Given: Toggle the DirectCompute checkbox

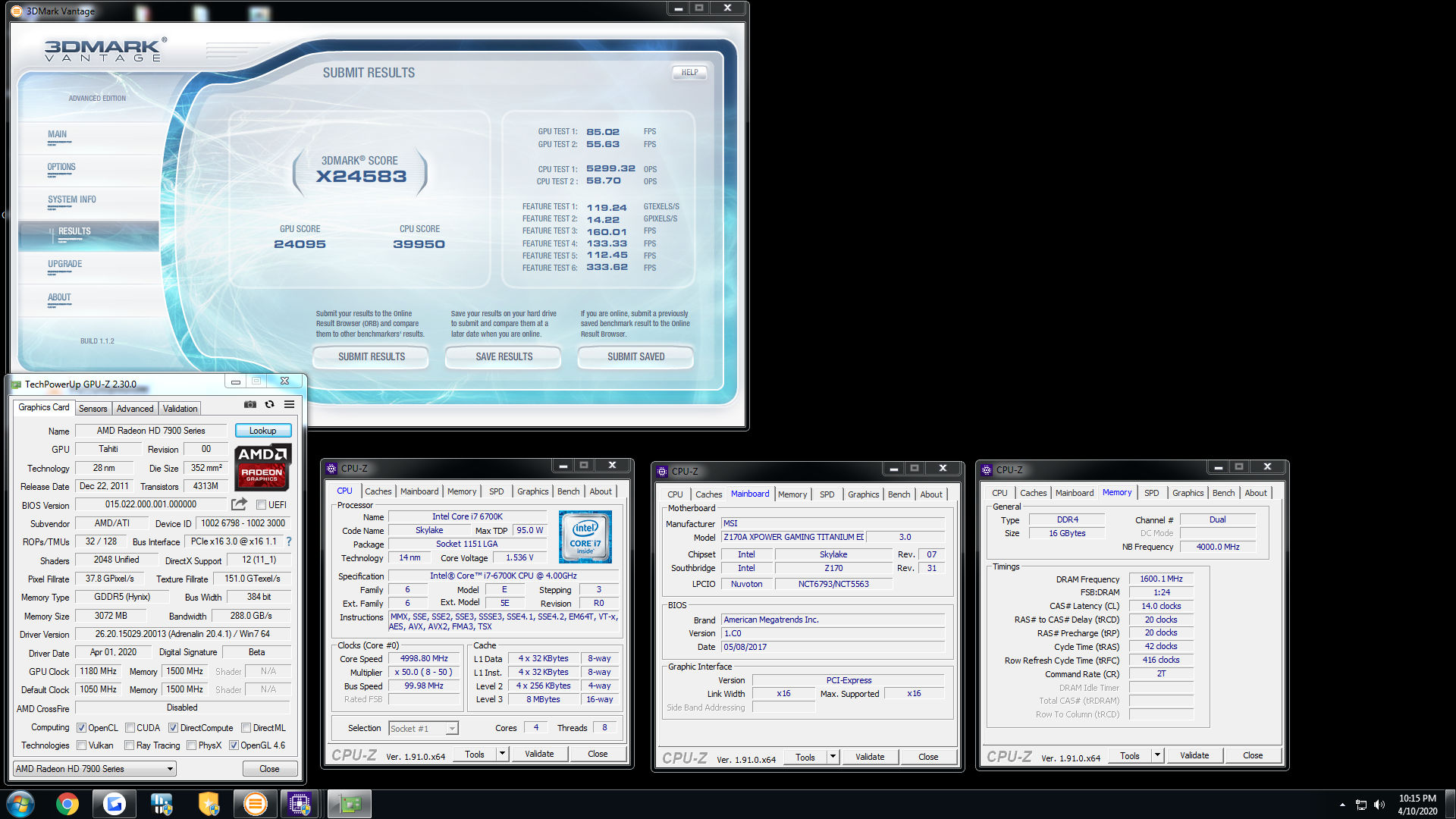Looking at the screenshot, I should point(173,728).
